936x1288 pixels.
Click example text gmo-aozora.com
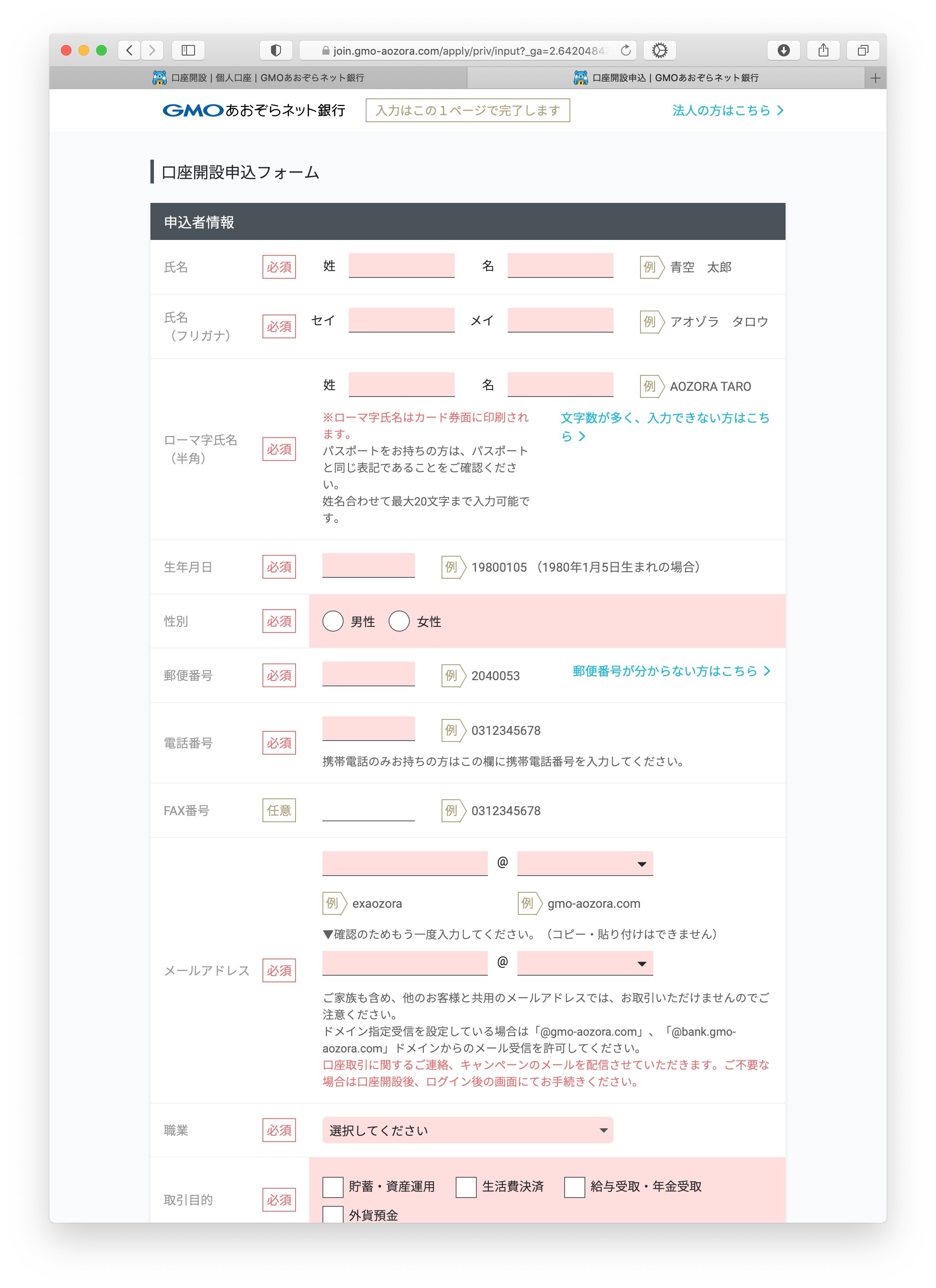[x=594, y=903]
